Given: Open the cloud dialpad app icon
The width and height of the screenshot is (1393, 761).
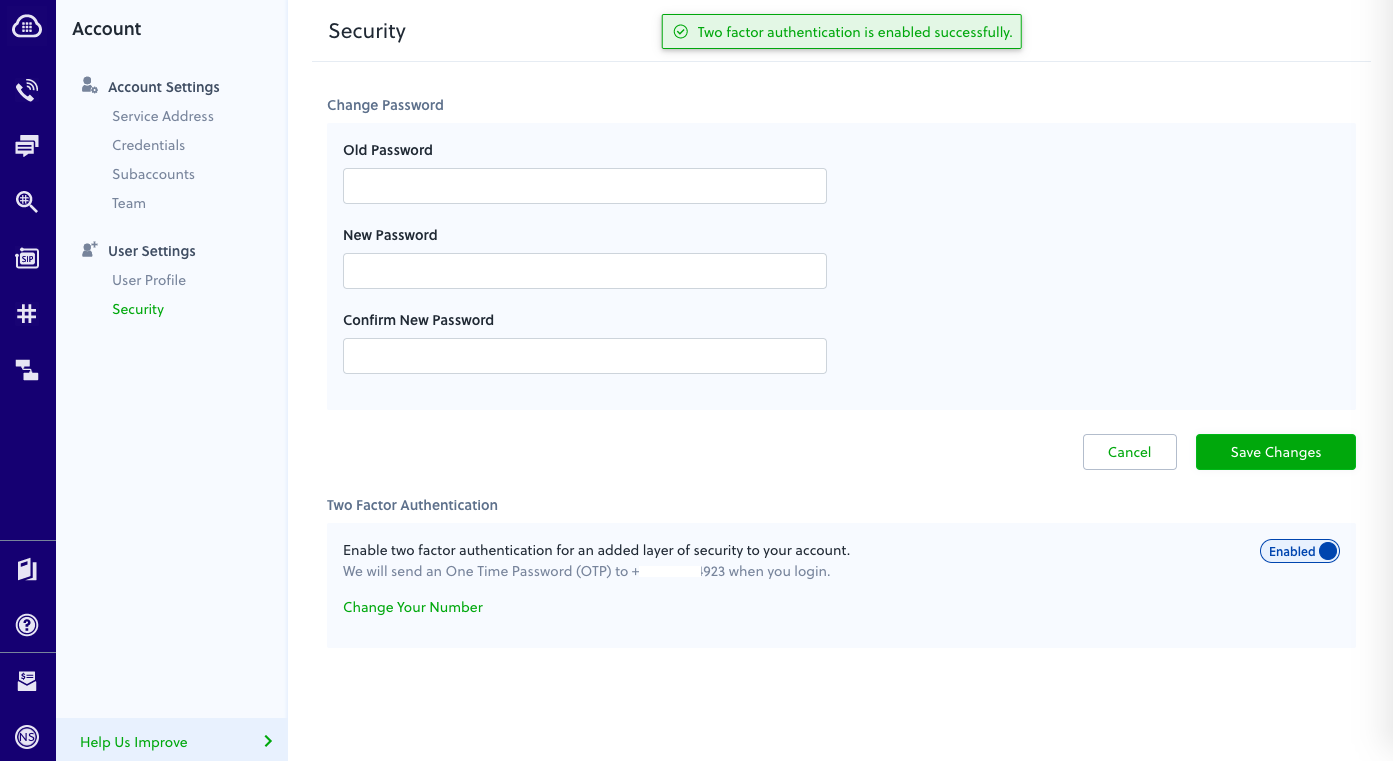Looking at the screenshot, I should pyautogui.click(x=27, y=25).
